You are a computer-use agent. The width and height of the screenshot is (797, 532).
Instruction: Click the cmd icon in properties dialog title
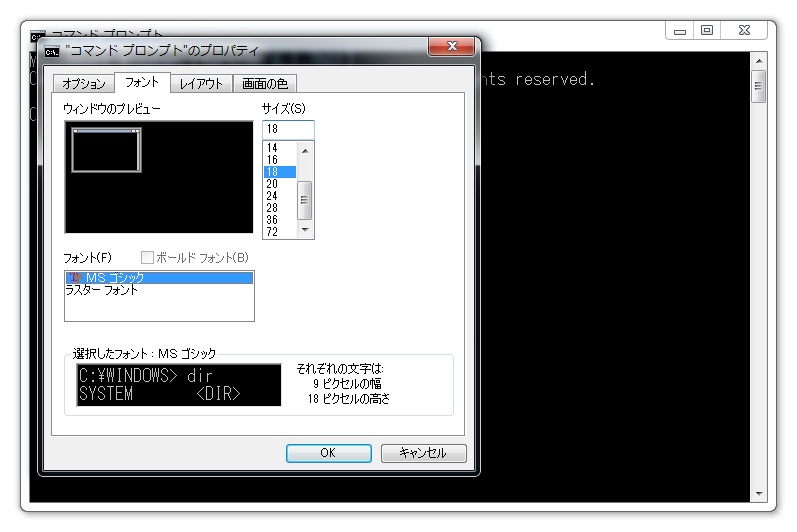[x=52, y=51]
